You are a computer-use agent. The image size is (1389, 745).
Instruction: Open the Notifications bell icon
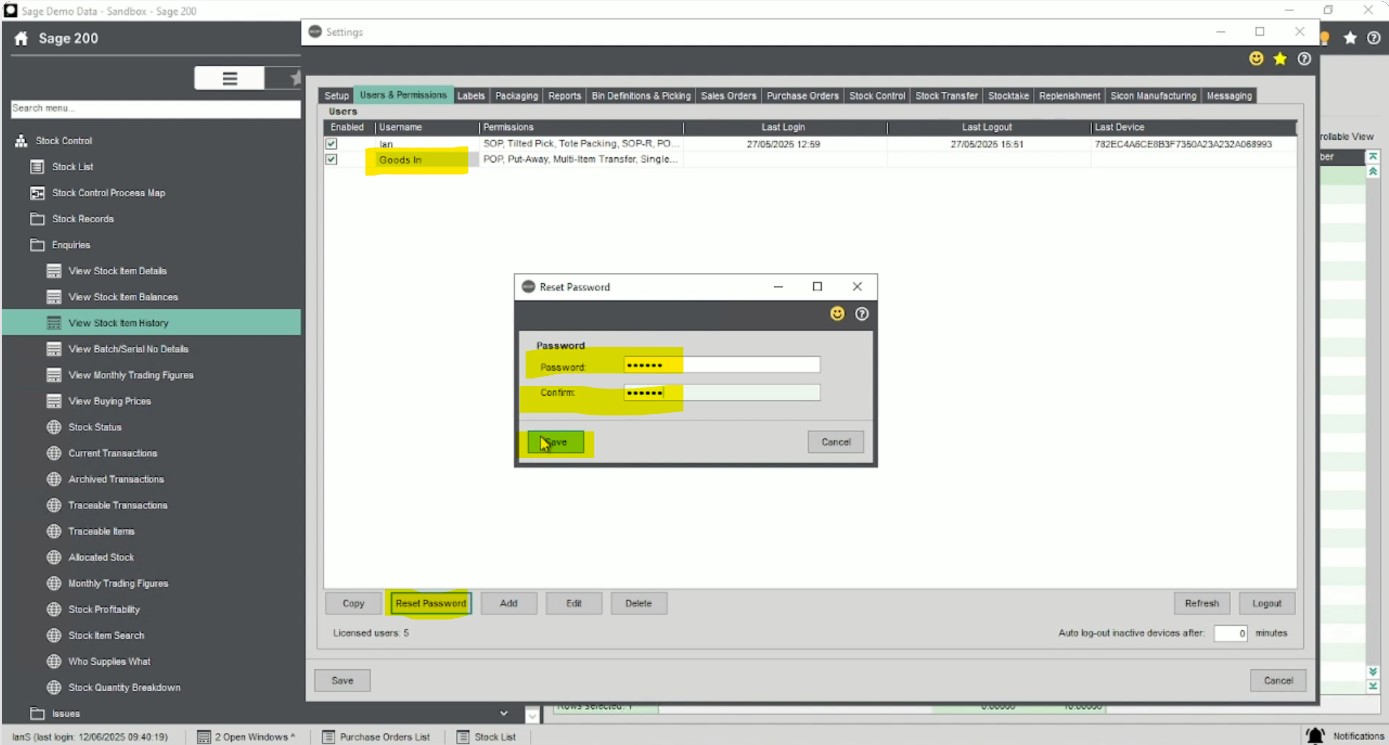[1315, 736]
